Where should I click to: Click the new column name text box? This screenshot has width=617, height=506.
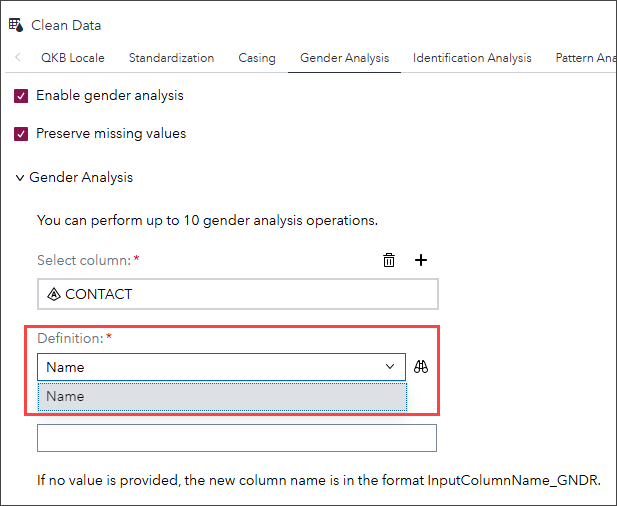coord(237,438)
